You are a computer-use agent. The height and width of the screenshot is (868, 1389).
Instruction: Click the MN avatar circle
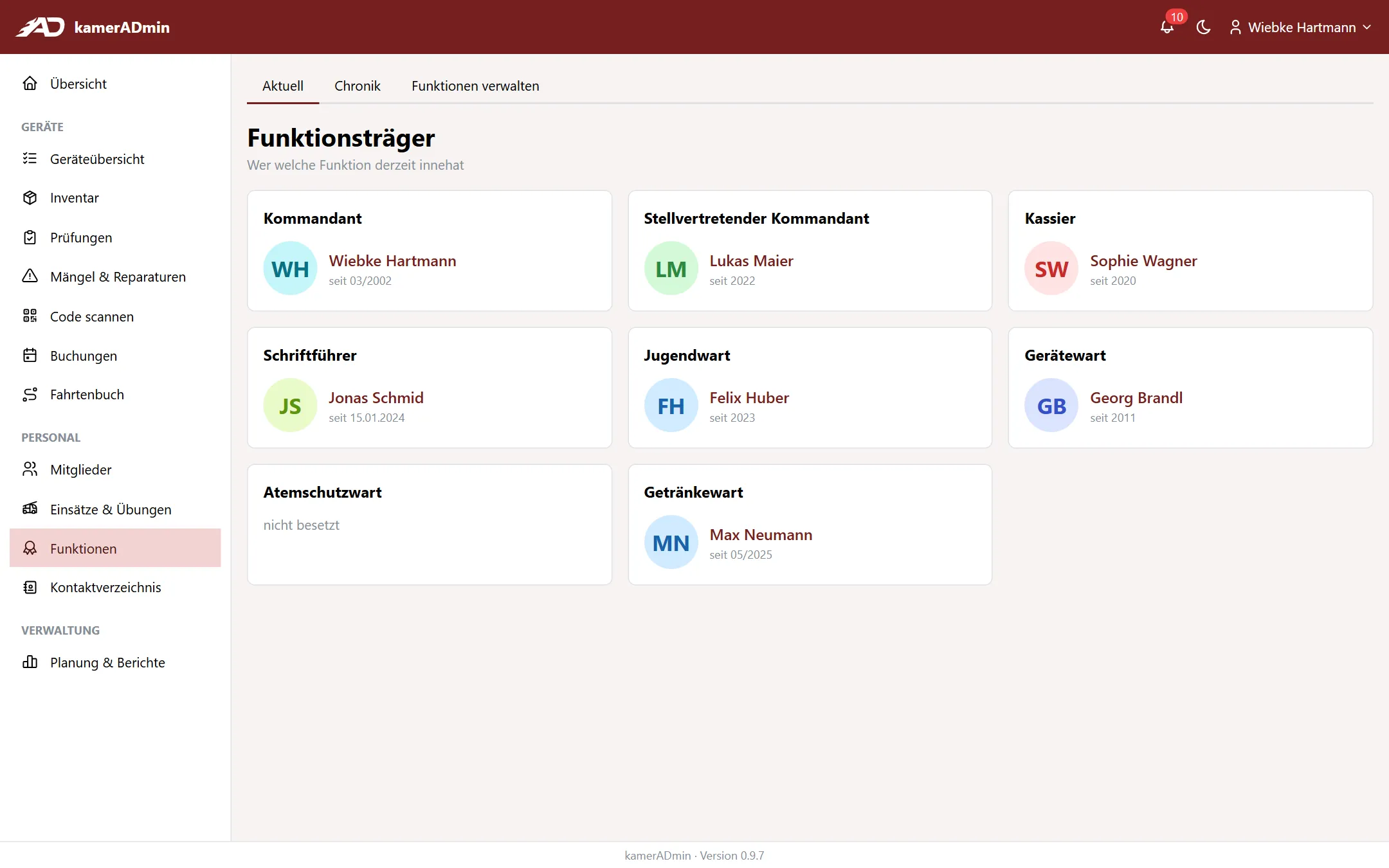pos(671,542)
